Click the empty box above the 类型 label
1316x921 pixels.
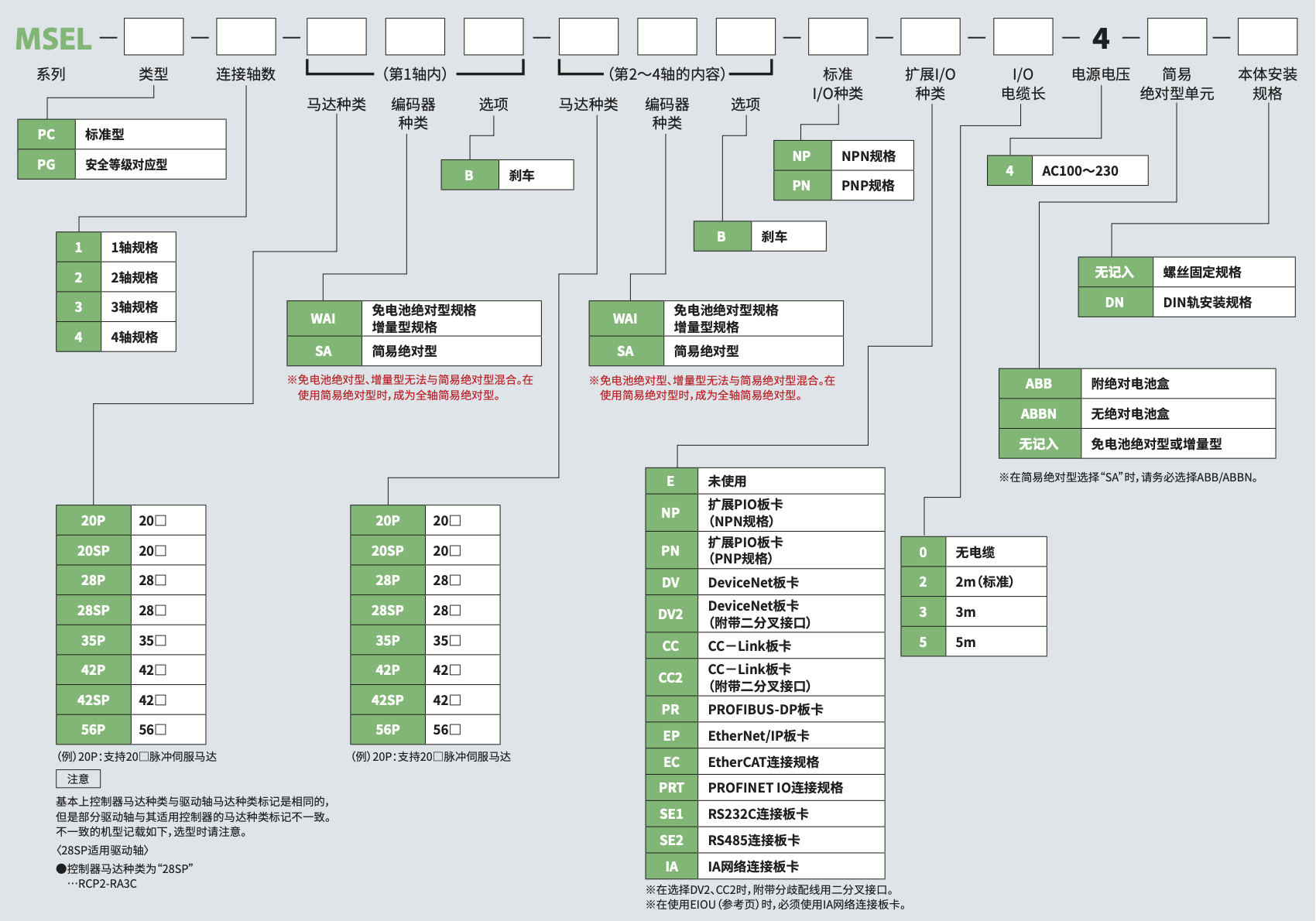(153, 37)
